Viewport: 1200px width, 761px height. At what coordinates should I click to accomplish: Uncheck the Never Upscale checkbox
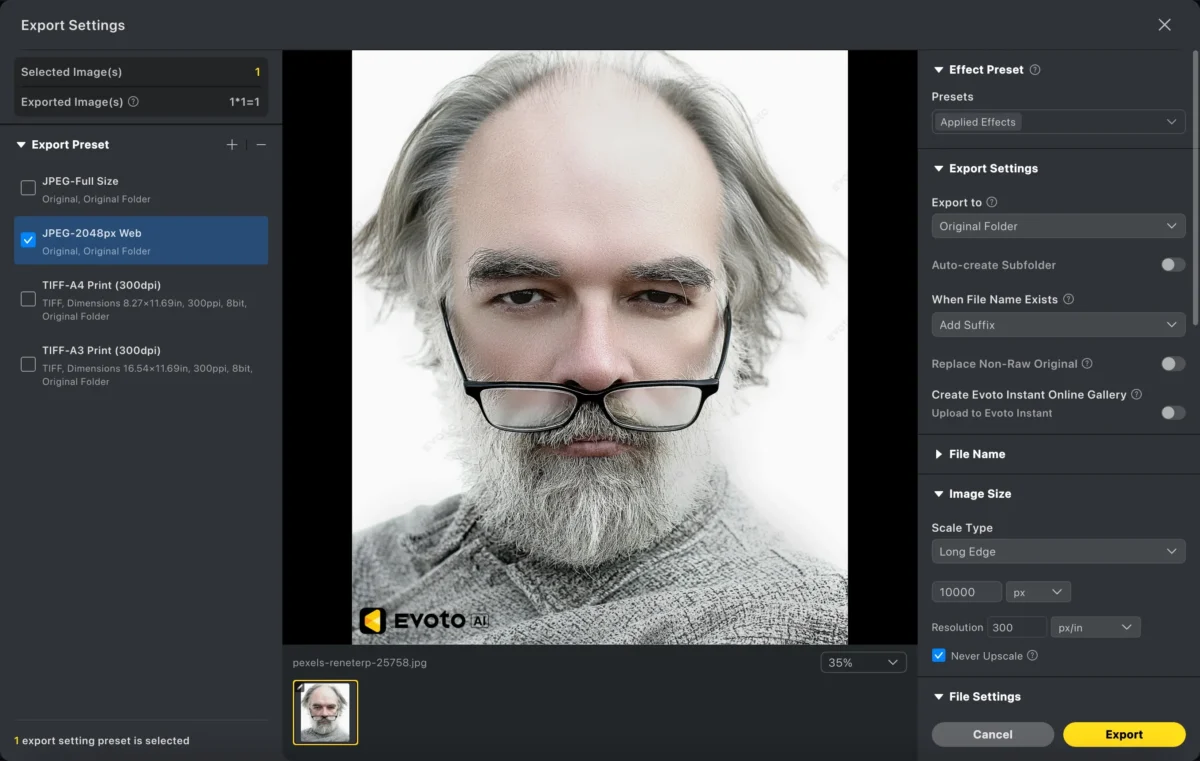tap(938, 656)
